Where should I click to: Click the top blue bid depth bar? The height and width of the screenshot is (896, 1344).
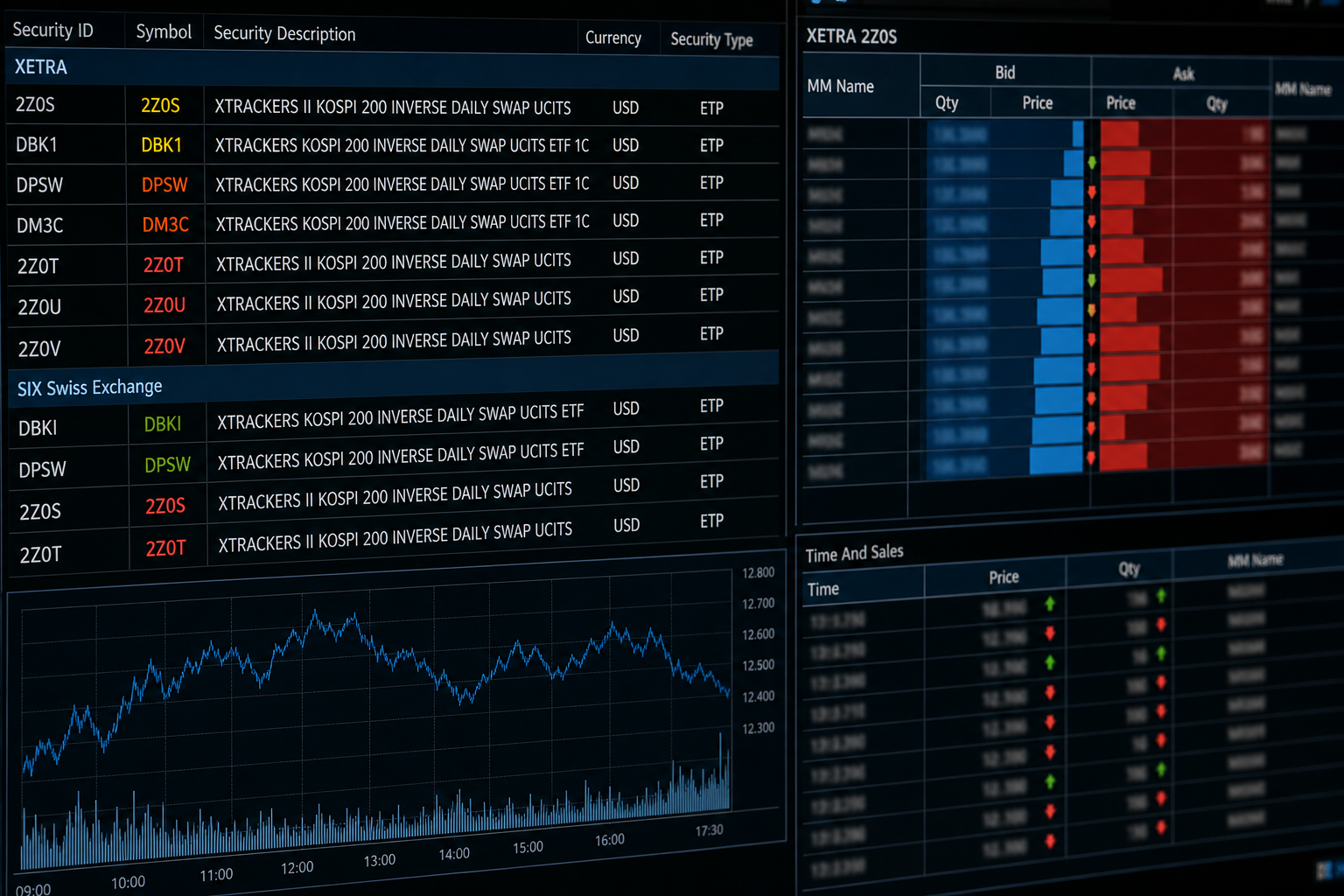(1078, 133)
